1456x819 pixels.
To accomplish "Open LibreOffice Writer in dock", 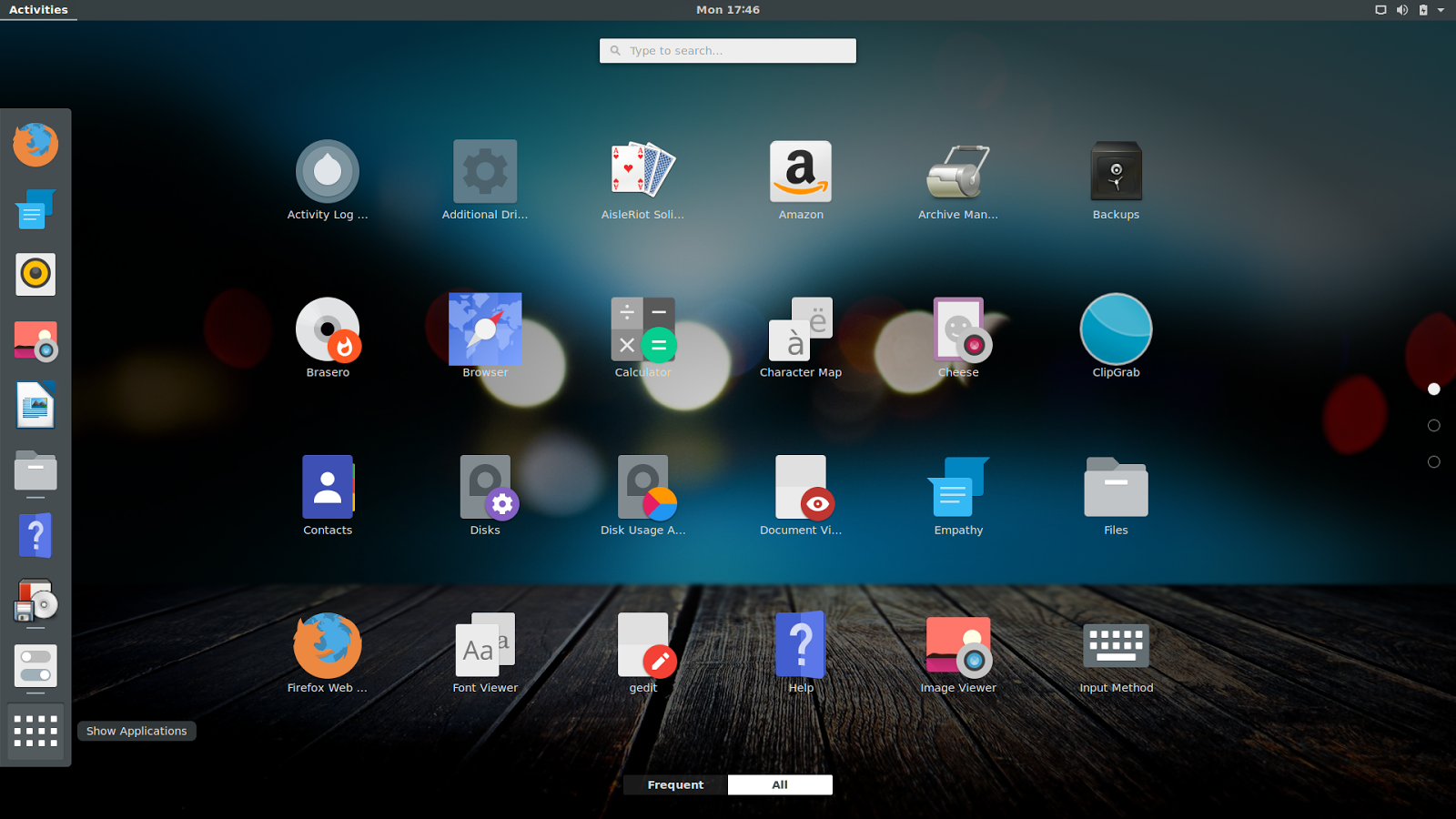I will (35, 405).
